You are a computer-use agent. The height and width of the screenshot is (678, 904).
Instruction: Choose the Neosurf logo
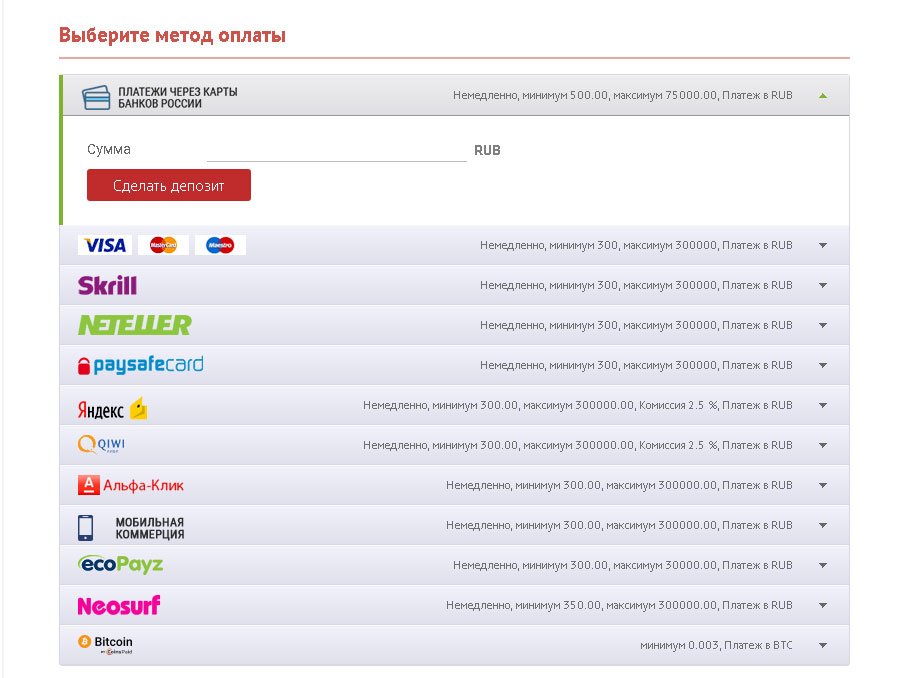[119, 605]
